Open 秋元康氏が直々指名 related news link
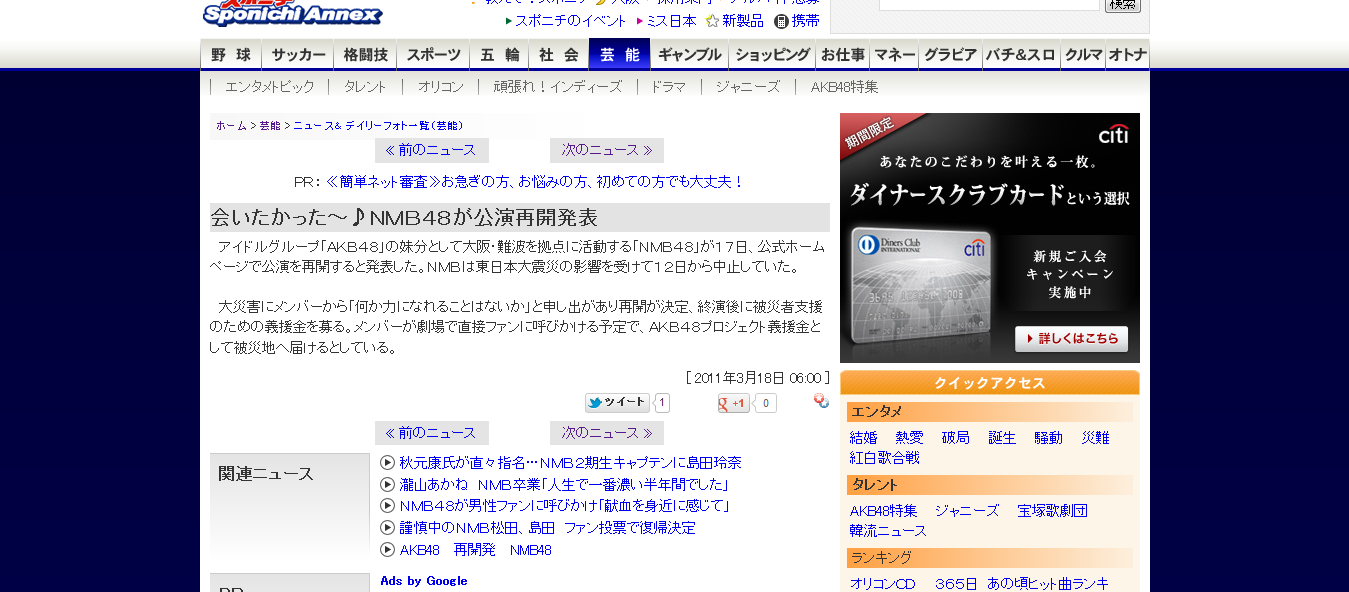The height and width of the screenshot is (592, 1349). 570,463
